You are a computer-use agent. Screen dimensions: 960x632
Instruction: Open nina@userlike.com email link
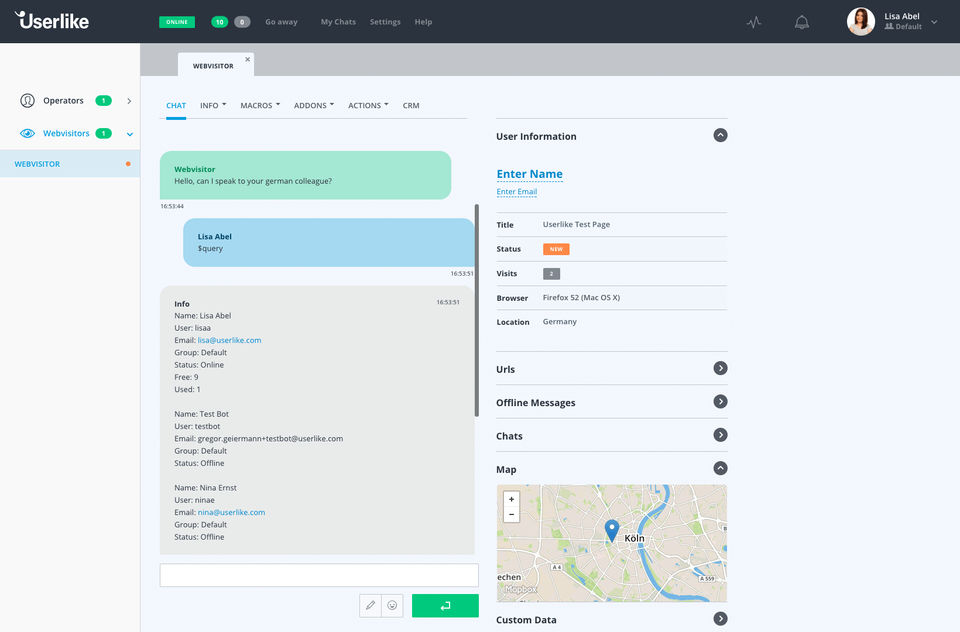[231, 512]
